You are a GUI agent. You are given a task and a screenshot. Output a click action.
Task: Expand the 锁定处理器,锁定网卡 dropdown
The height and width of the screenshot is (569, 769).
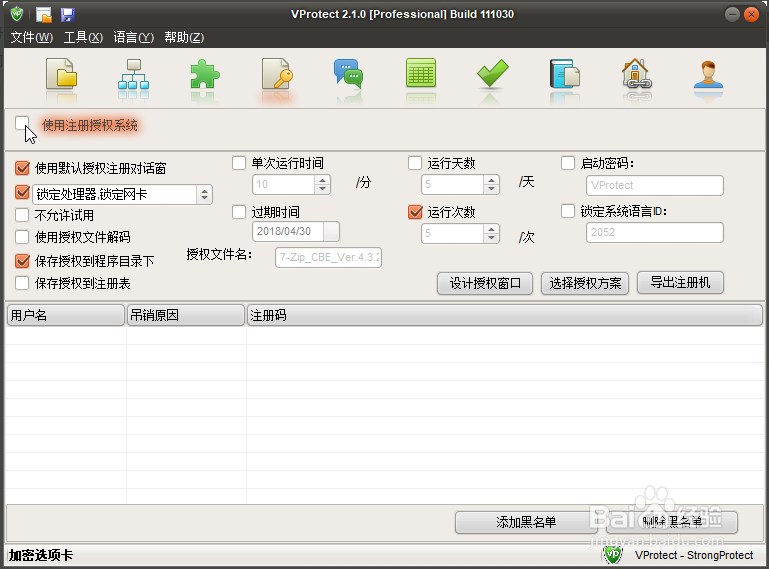click(x=205, y=195)
